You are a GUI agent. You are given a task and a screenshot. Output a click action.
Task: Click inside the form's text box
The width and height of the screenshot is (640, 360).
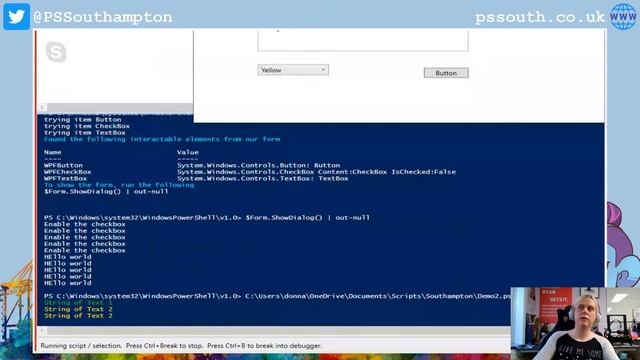tap(363, 40)
